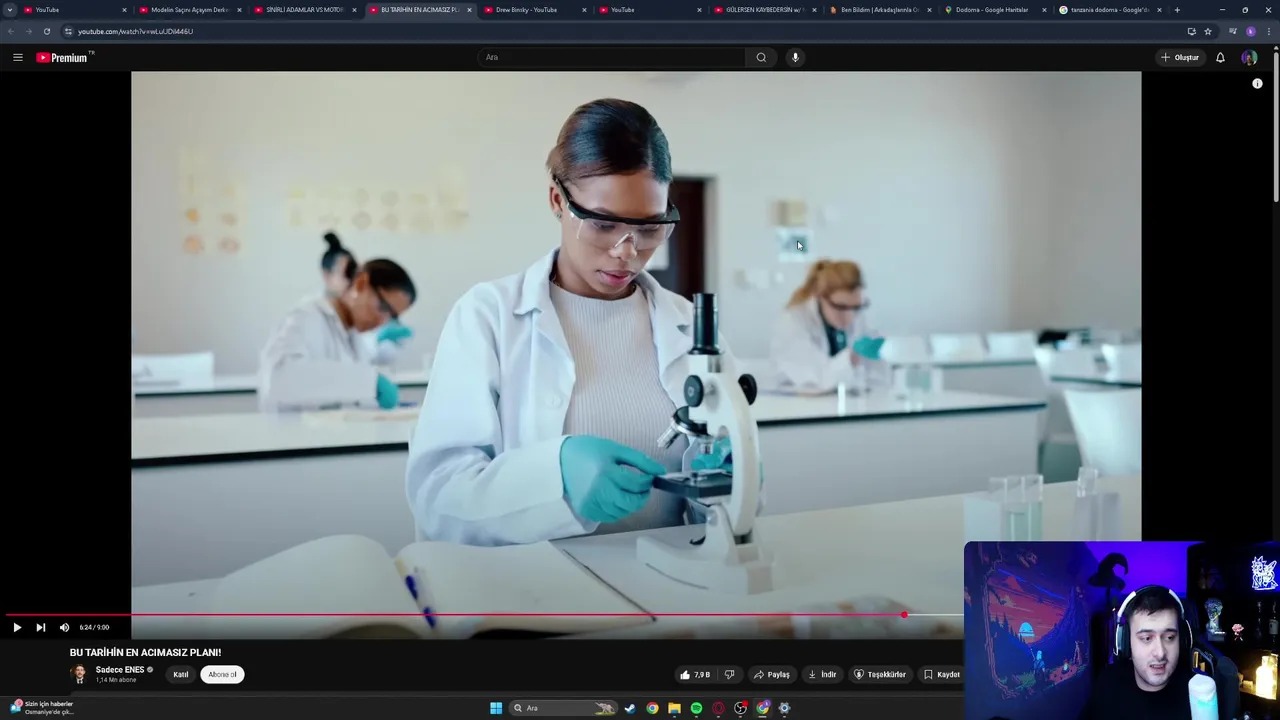Go back to the previous page
Screen dimensions: 1280x720
pyautogui.click(x=10, y=31)
